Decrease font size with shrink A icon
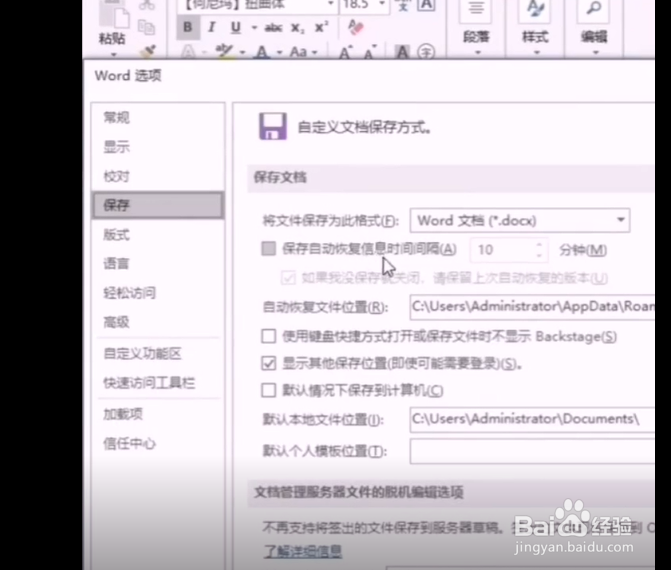 371,52
